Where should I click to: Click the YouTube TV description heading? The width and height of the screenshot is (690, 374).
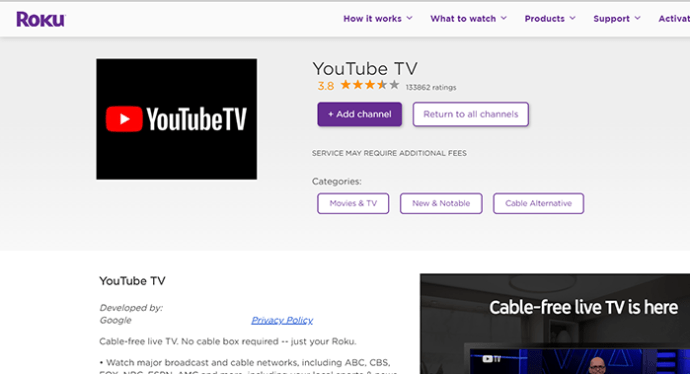point(132,281)
